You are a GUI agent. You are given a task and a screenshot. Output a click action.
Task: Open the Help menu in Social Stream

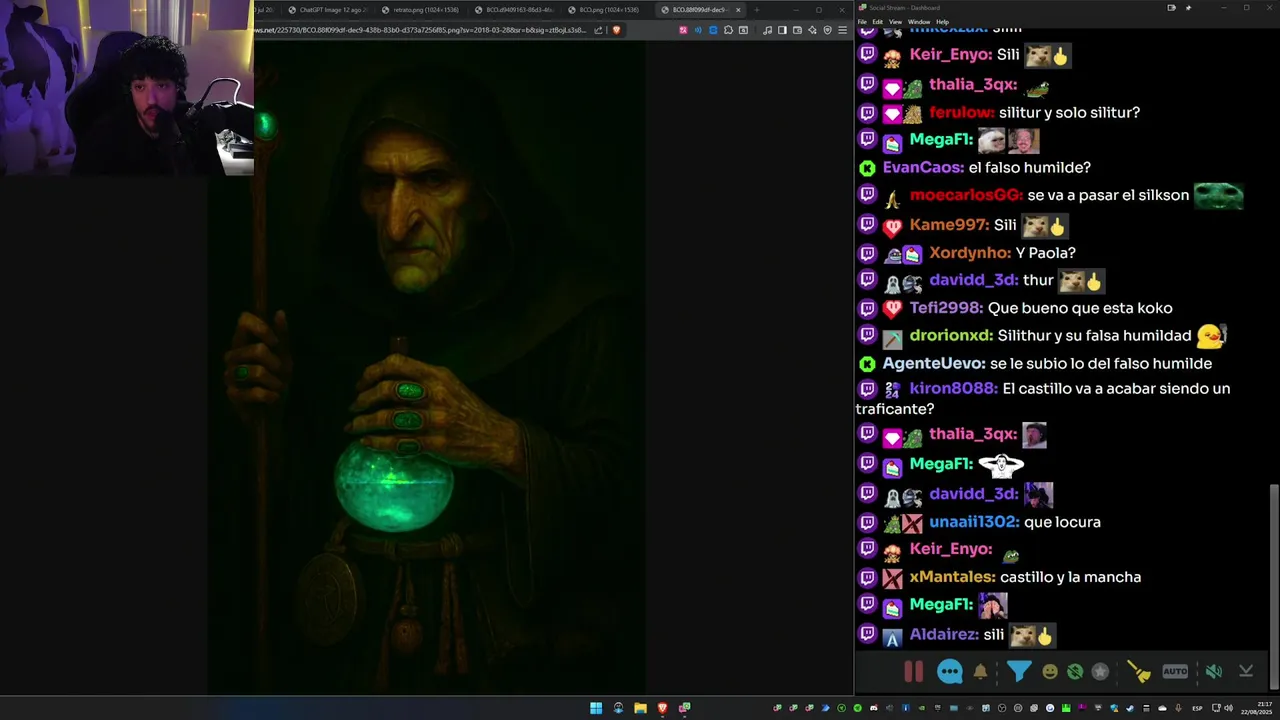[942, 22]
